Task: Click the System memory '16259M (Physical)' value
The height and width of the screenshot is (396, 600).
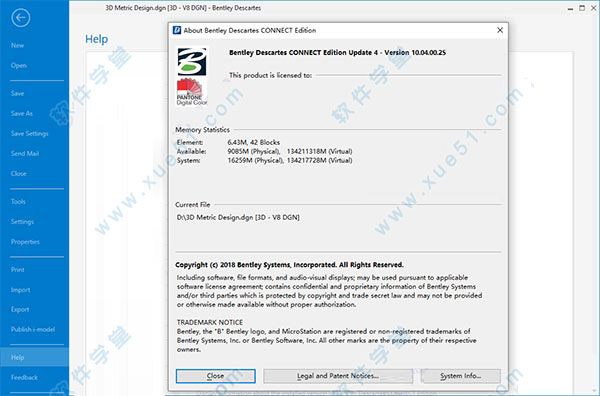Action: click(255, 160)
